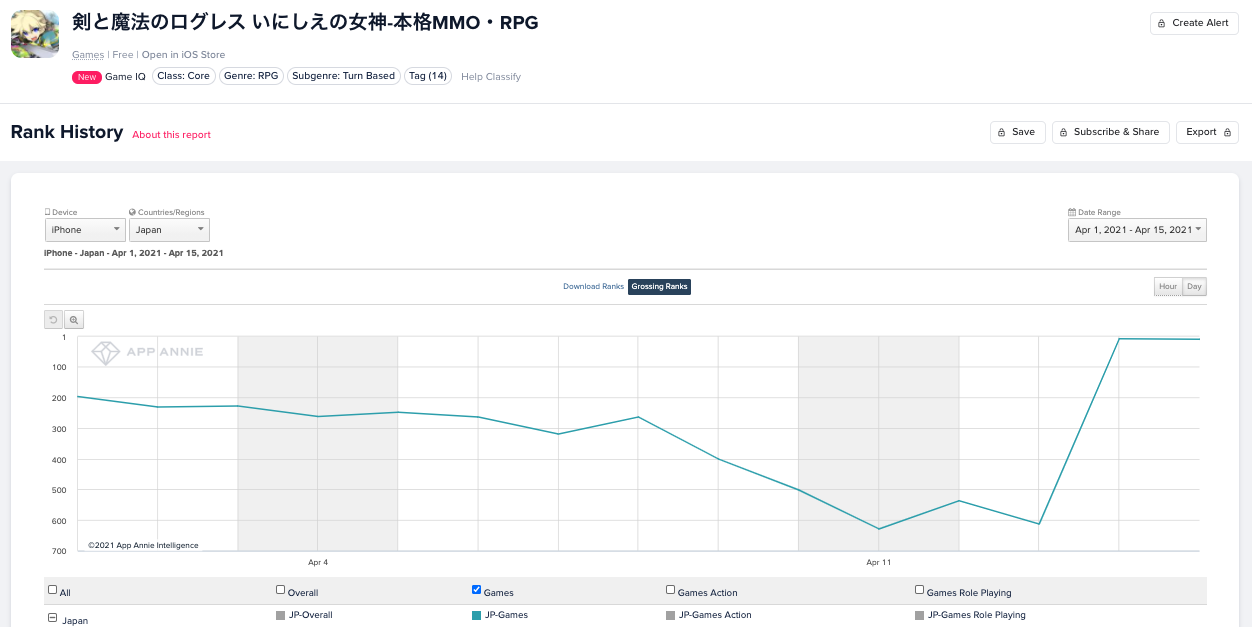
Task: Click the Apr 4 x-axis label
Action: point(318,563)
